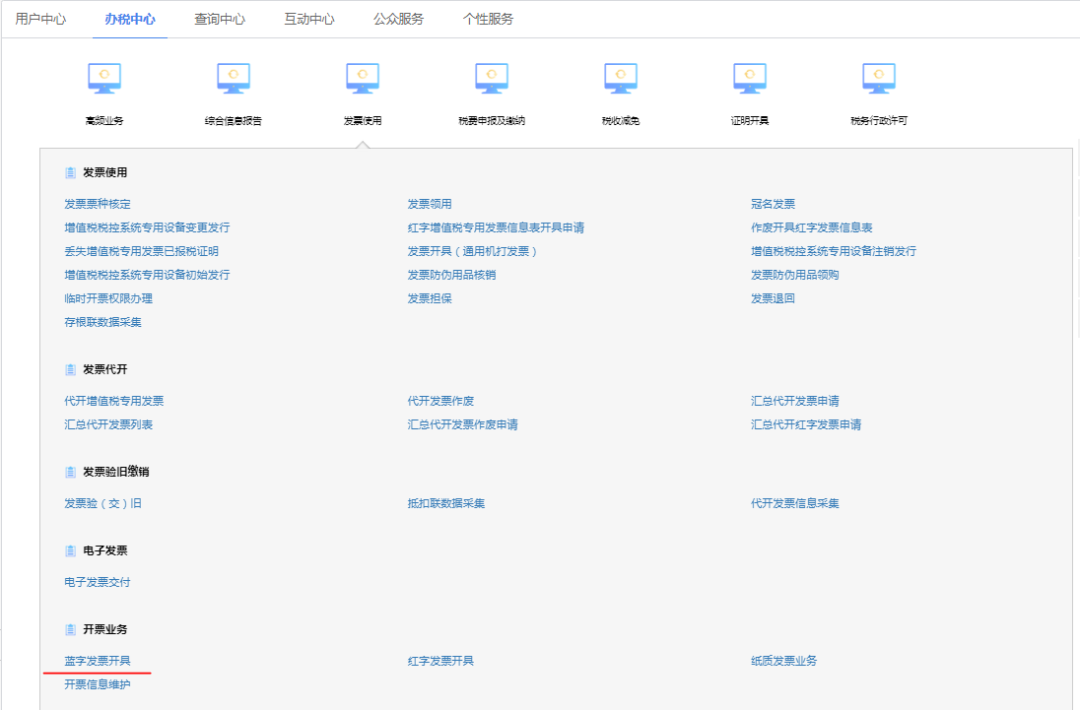The width and height of the screenshot is (1080, 710).
Task: Select the 发票使用 monitor icon
Action: click(363, 79)
